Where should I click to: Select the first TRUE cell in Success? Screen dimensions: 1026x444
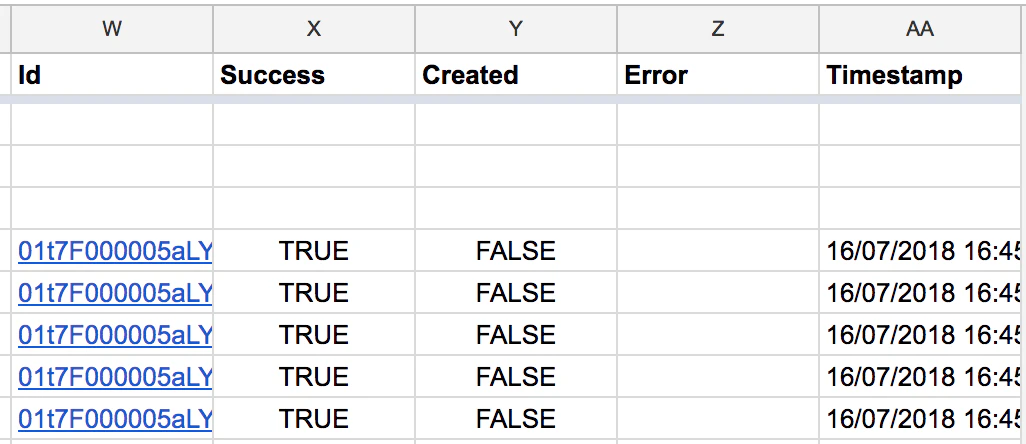[314, 251]
